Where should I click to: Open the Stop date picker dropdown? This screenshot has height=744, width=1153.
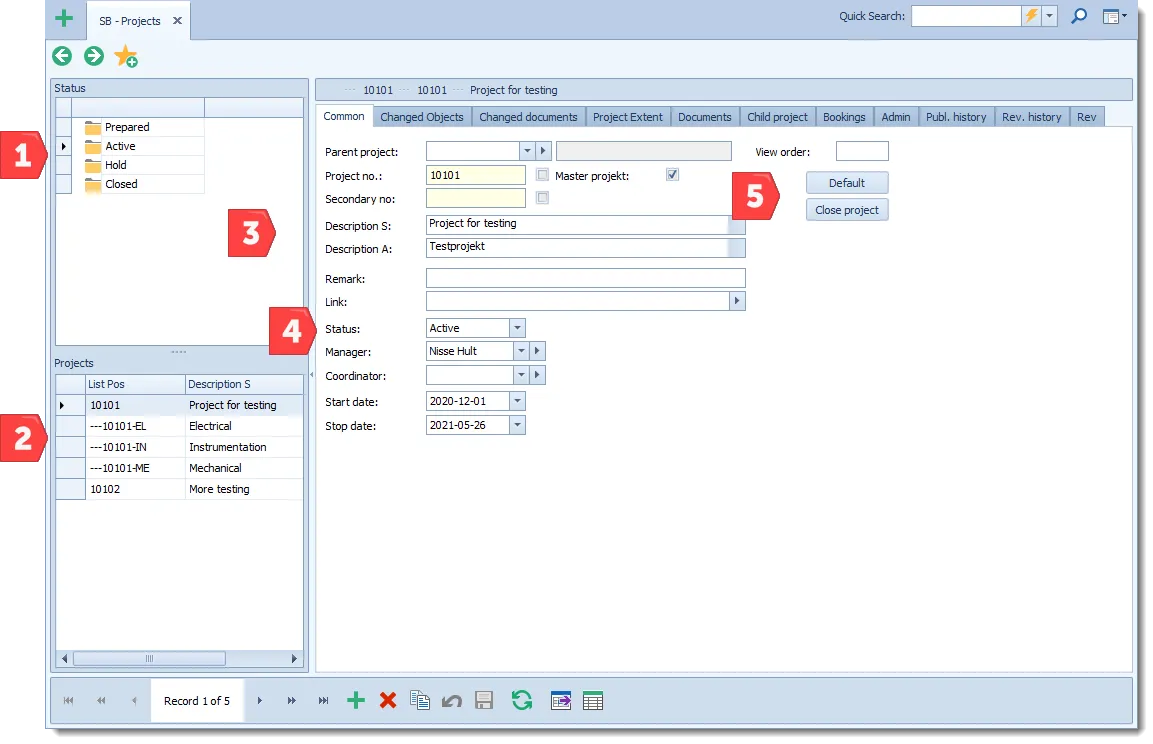tap(518, 425)
